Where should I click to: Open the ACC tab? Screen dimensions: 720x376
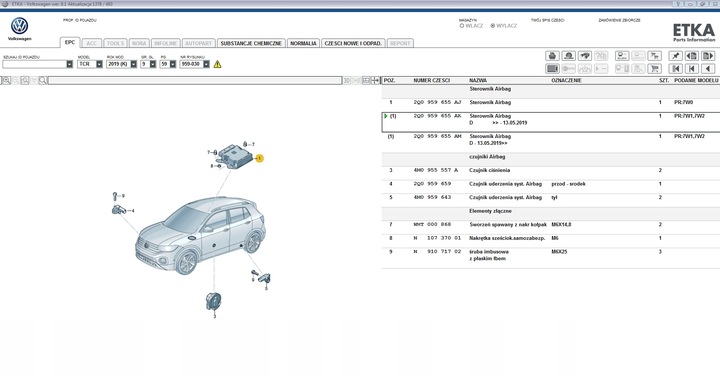tap(92, 43)
